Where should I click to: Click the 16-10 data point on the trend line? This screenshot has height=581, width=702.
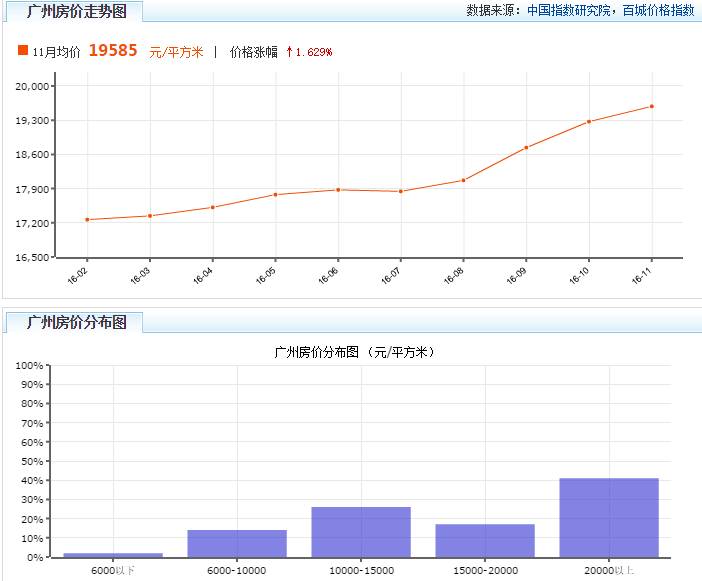click(x=589, y=121)
